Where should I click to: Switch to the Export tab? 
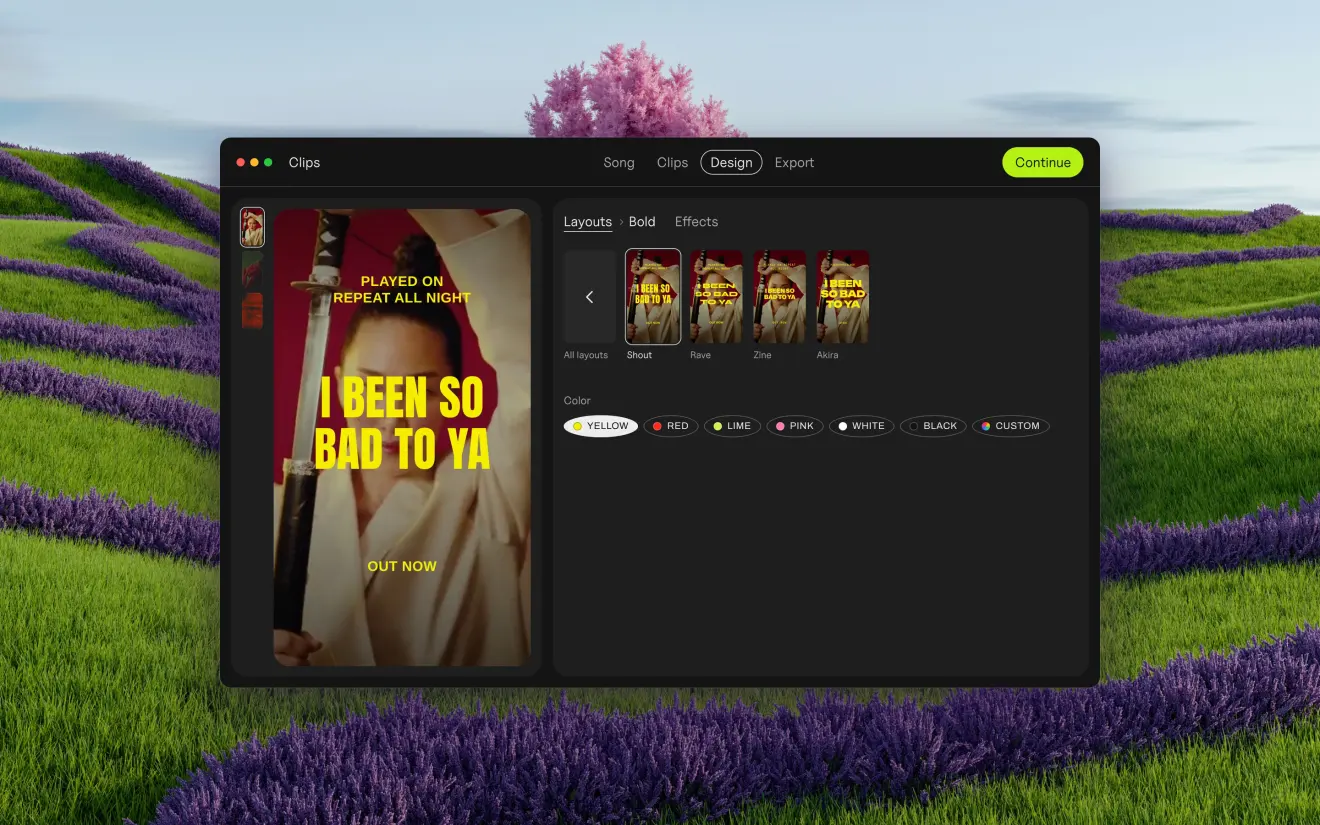794,163
